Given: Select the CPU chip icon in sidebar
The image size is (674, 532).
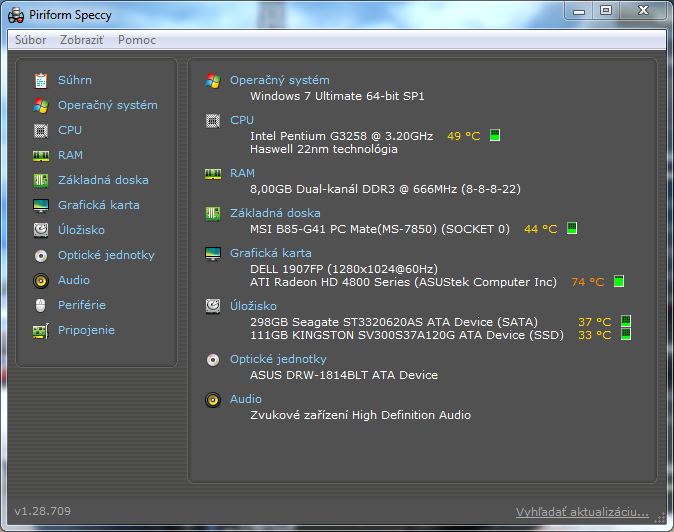Looking at the screenshot, I should (x=41, y=130).
